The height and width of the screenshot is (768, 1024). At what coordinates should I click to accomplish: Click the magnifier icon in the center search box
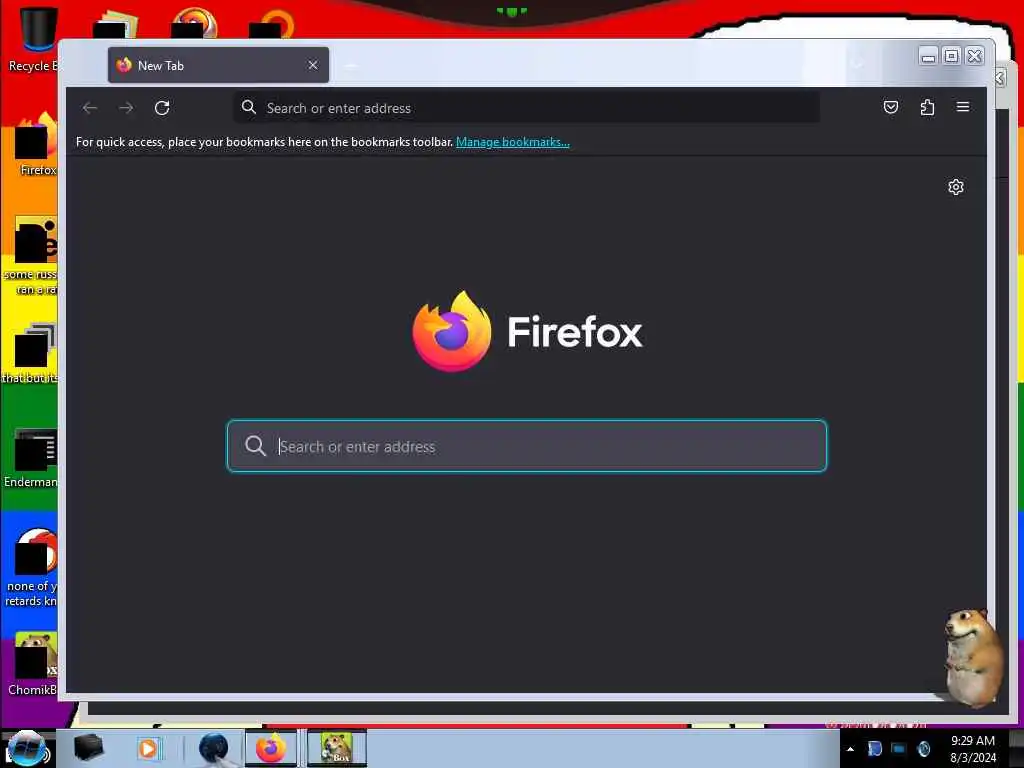click(x=255, y=446)
